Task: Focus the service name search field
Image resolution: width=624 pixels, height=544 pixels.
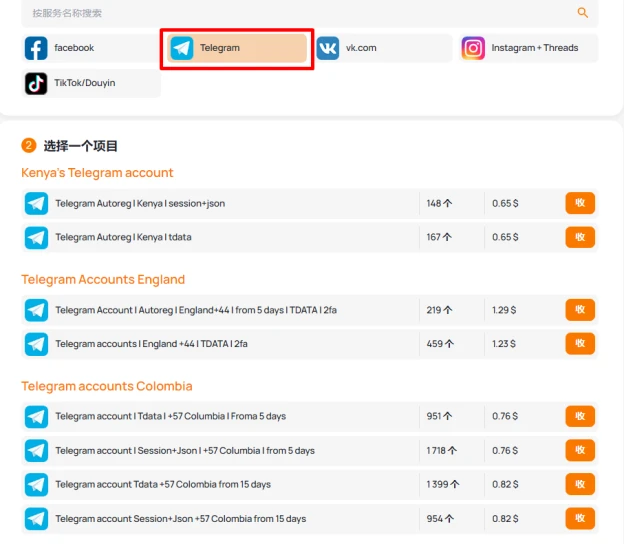Action: click(x=310, y=13)
